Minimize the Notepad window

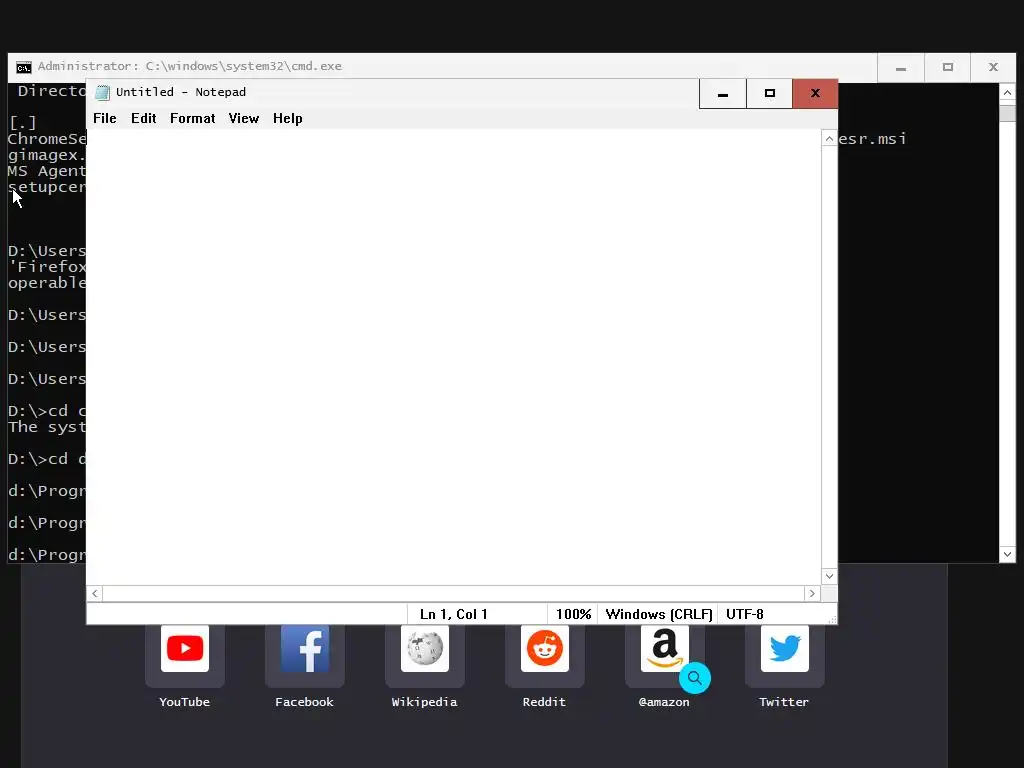pos(722,94)
